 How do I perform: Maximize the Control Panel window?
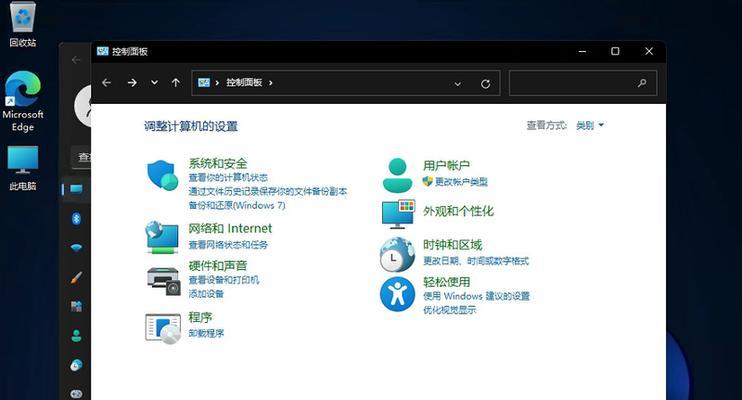[x=615, y=51]
